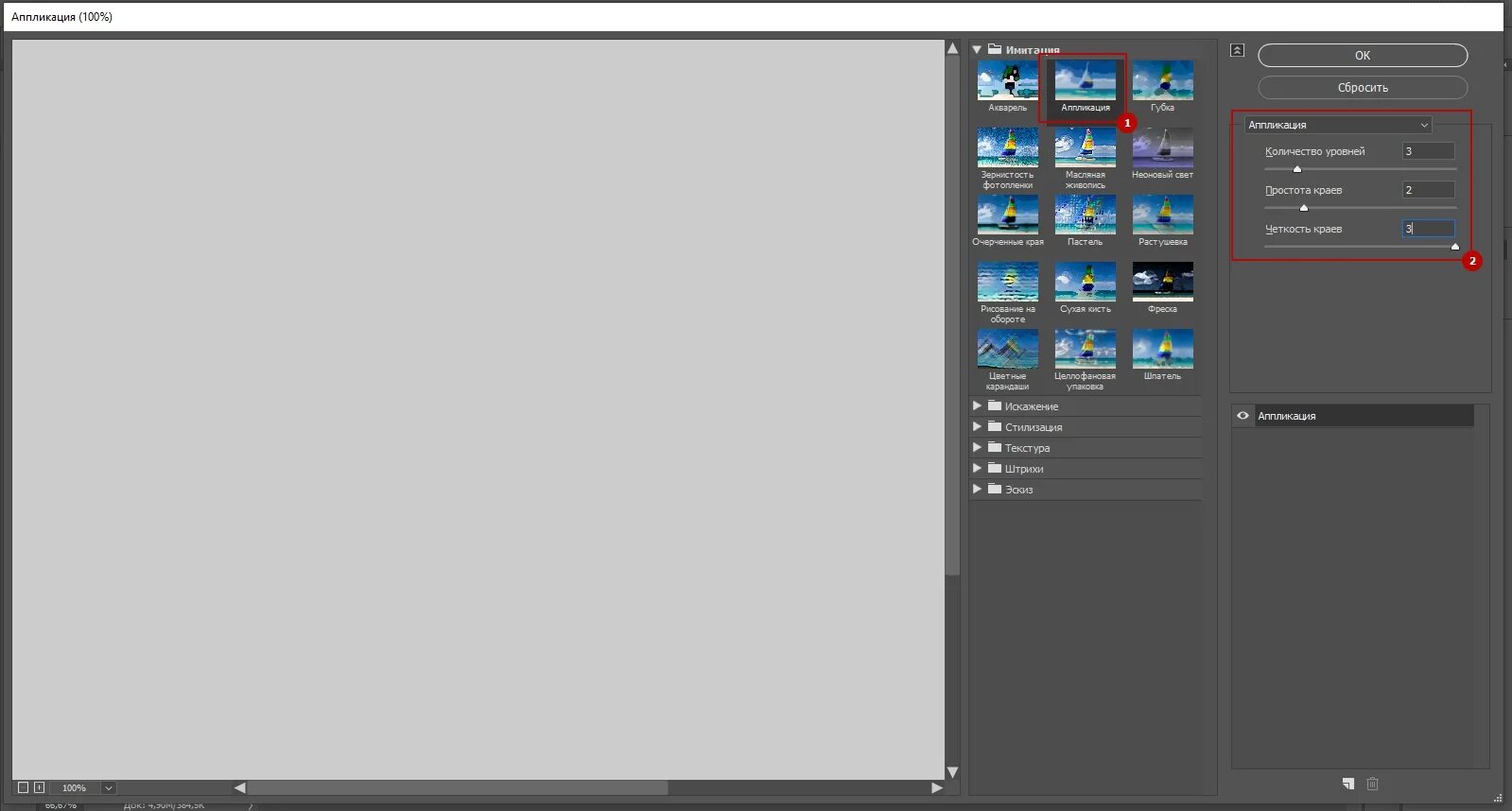
Task: Pick the Масляная живопись filter thumbnail
Action: point(1086,147)
